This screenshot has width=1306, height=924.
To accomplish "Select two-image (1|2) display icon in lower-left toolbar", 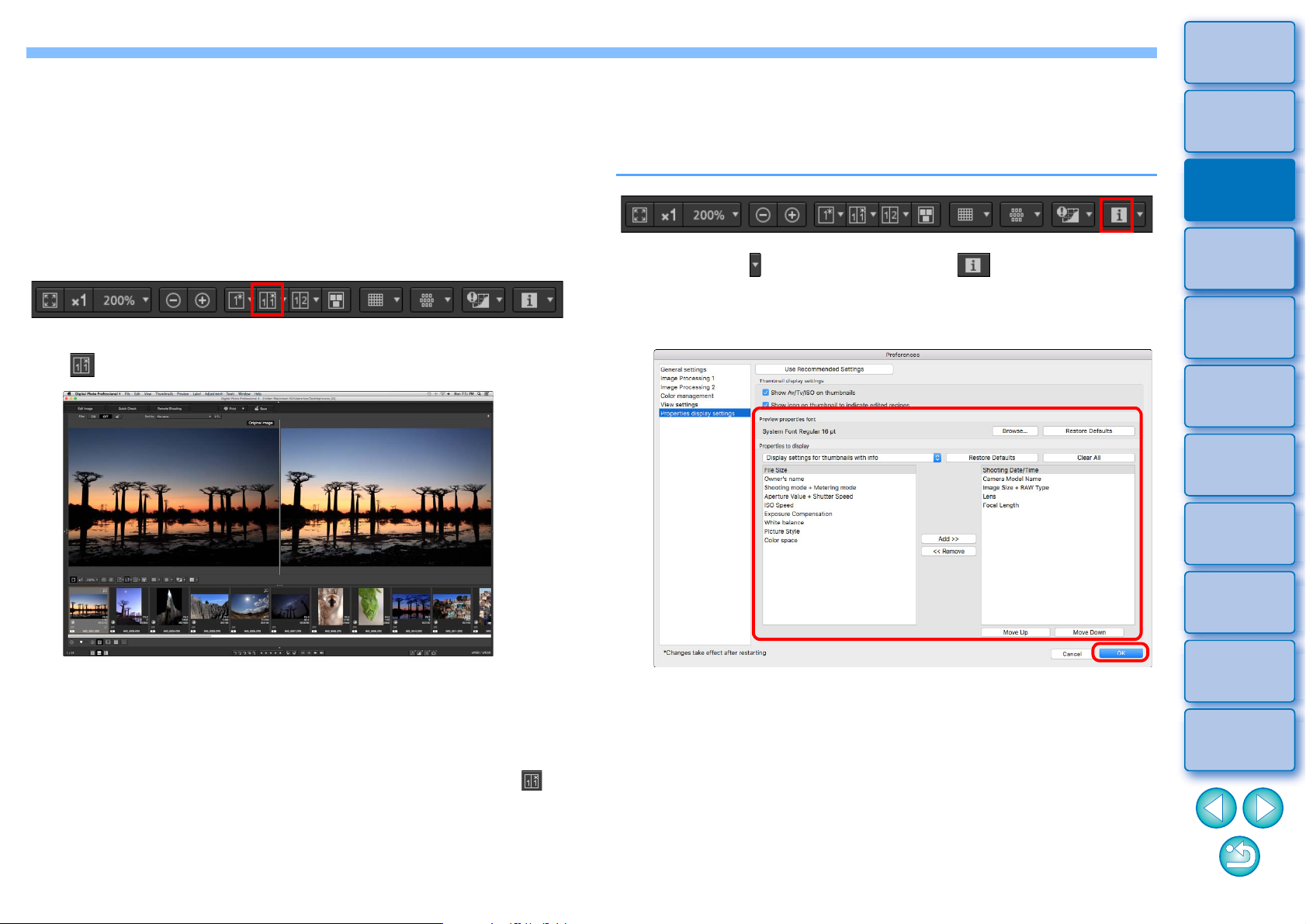I will [300, 300].
